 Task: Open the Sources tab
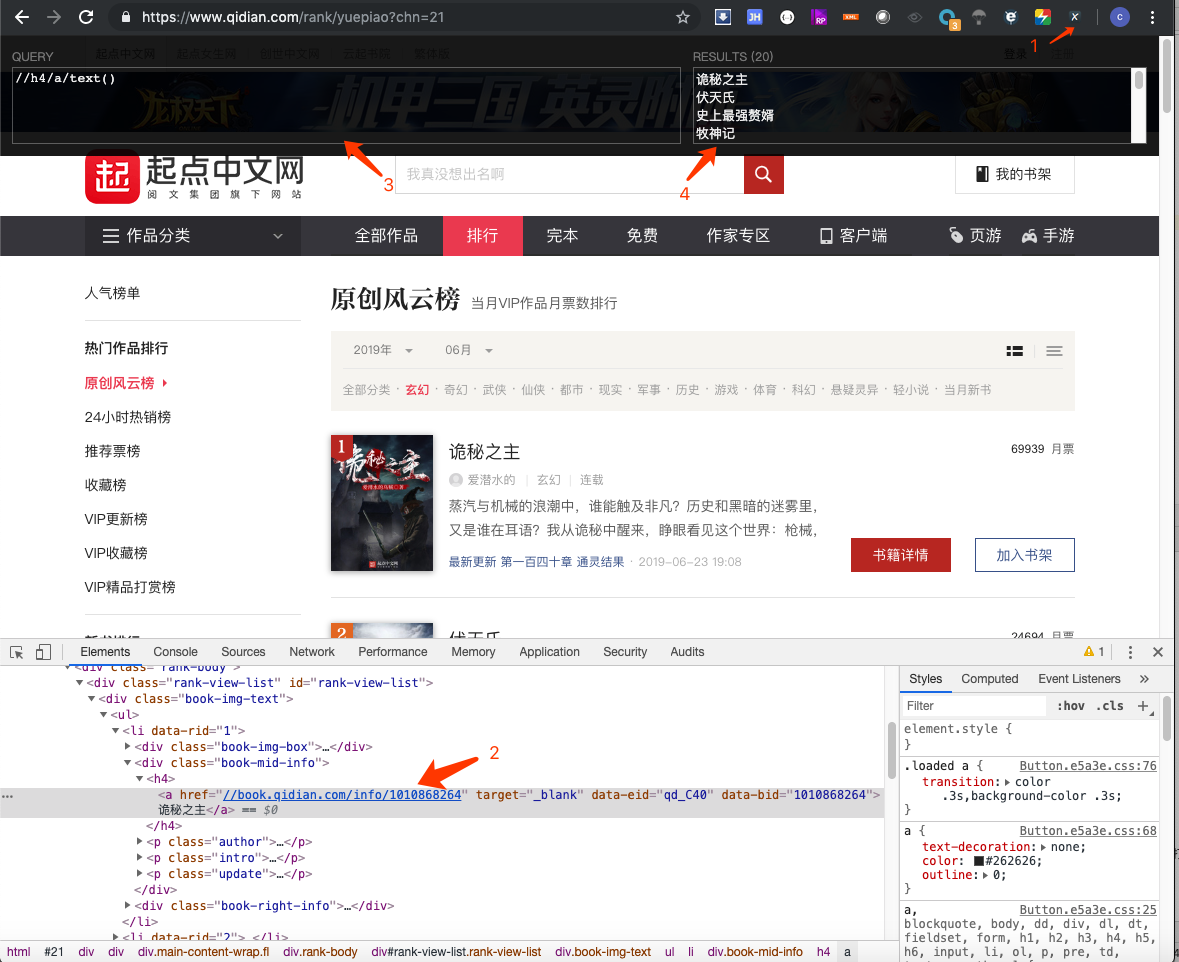click(x=243, y=652)
